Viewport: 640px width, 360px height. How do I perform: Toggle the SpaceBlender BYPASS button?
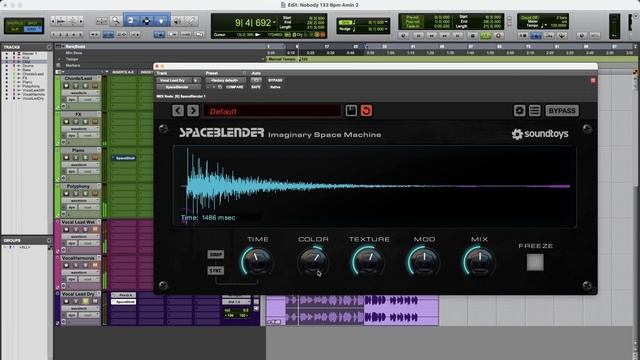tap(562, 111)
